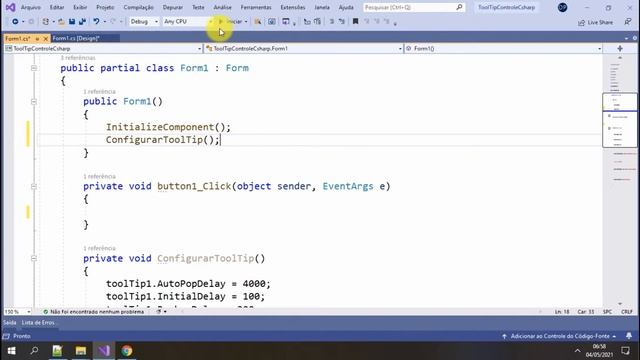Click the toolTip1.InitialDelay = 100; line
The height and width of the screenshot is (360, 640).
pyautogui.click(x=185, y=297)
